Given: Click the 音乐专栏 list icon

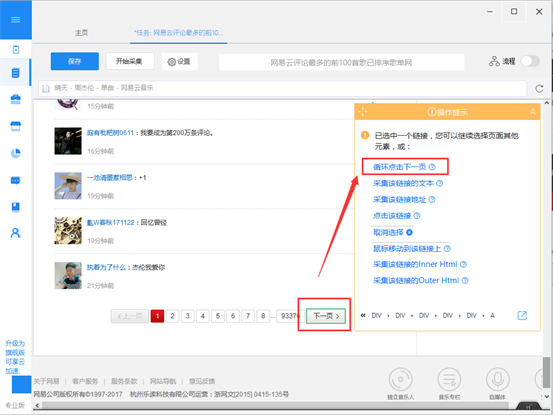Looking at the screenshot, I should (449, 379).
